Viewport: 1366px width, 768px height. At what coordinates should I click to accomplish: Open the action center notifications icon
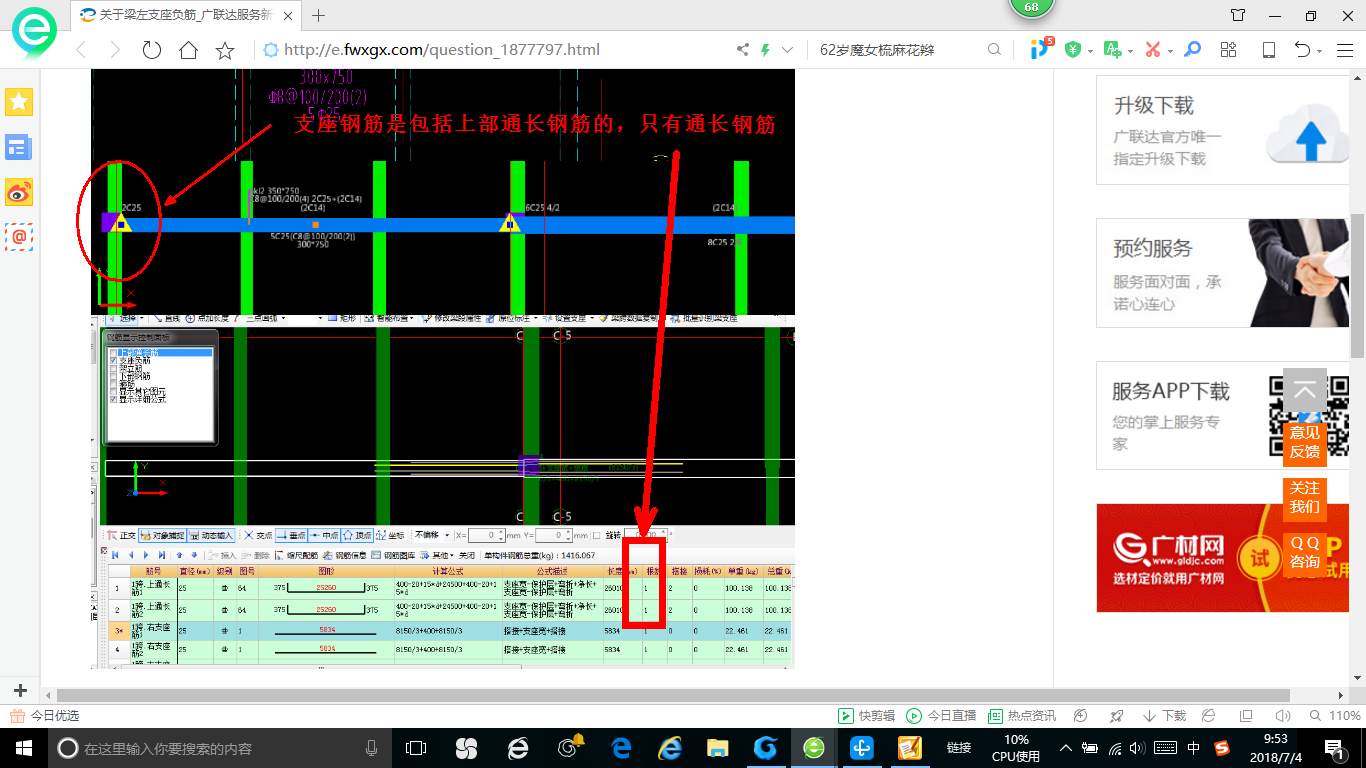point(1336,747)
